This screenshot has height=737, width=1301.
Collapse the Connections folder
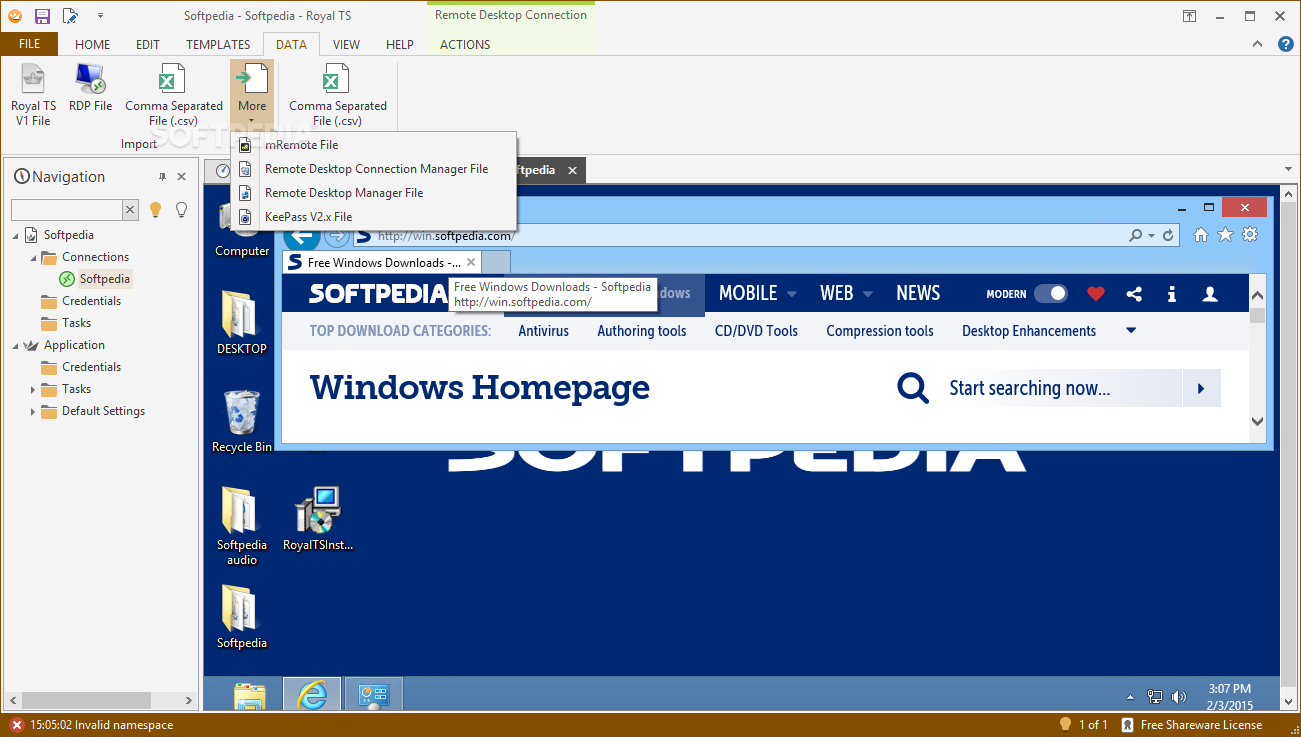[35, 257]
